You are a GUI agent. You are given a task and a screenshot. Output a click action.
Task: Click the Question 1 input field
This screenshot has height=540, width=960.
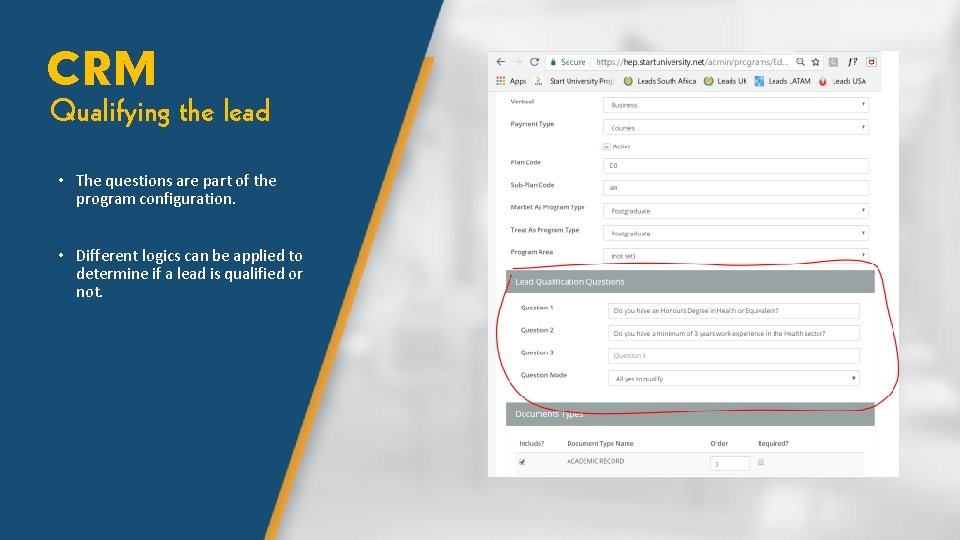[x=733, y=310]
